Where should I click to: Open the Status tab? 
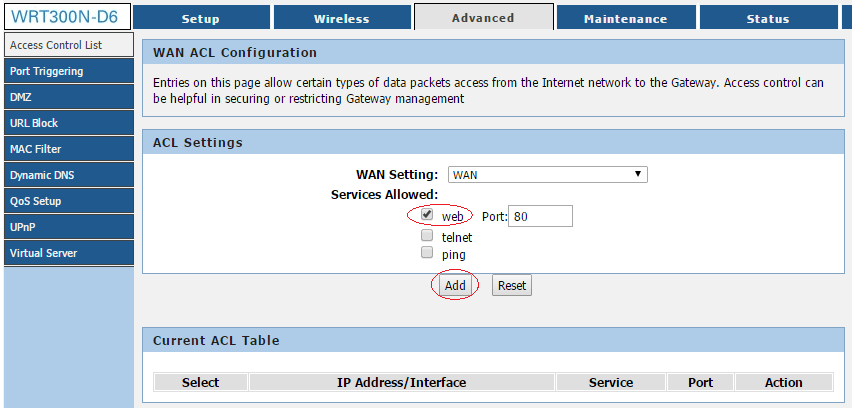(767, 18)
